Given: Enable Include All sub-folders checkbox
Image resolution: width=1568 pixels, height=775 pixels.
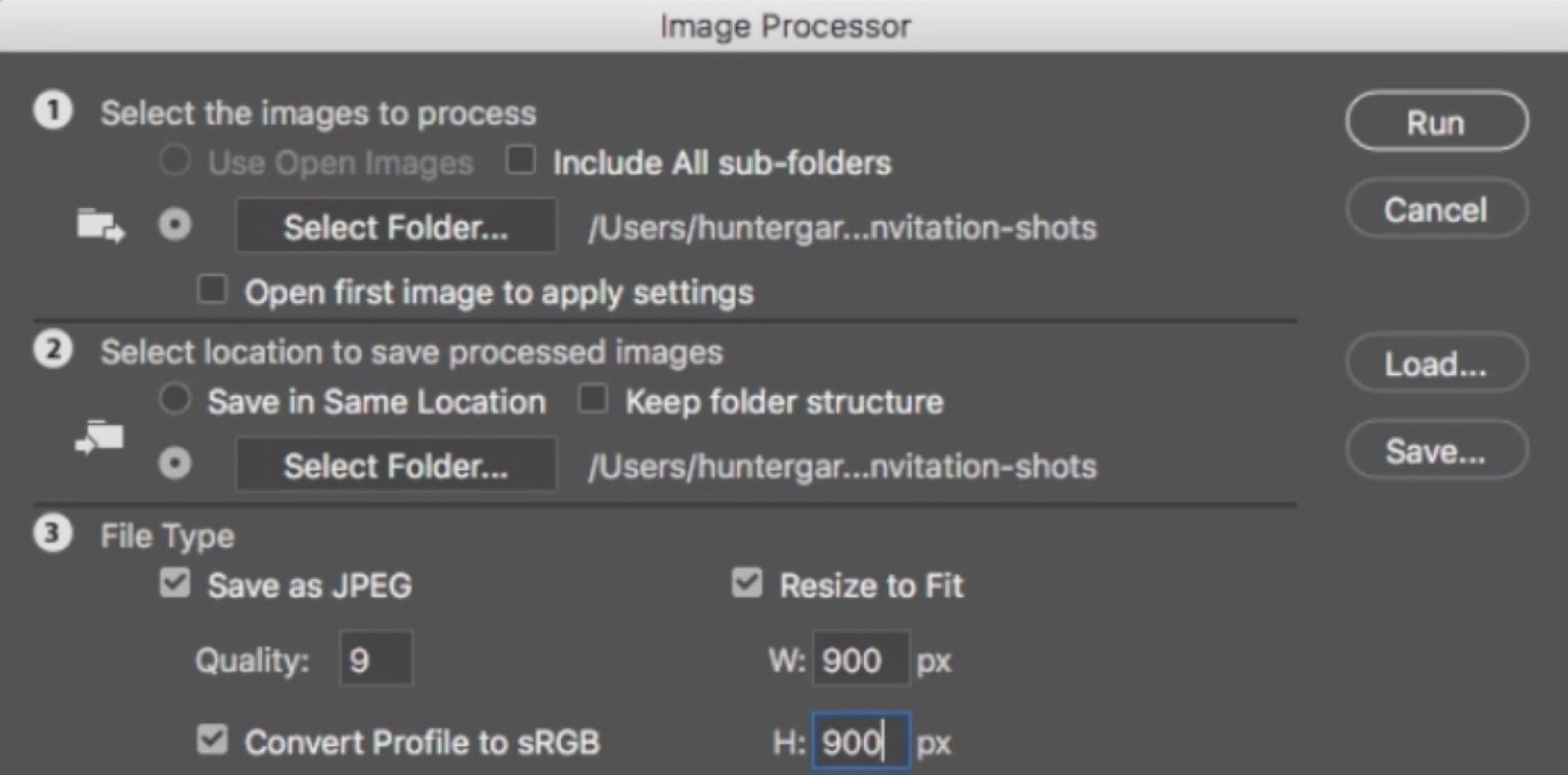Looking at the screenshot, I should click(x=521, y=160).
